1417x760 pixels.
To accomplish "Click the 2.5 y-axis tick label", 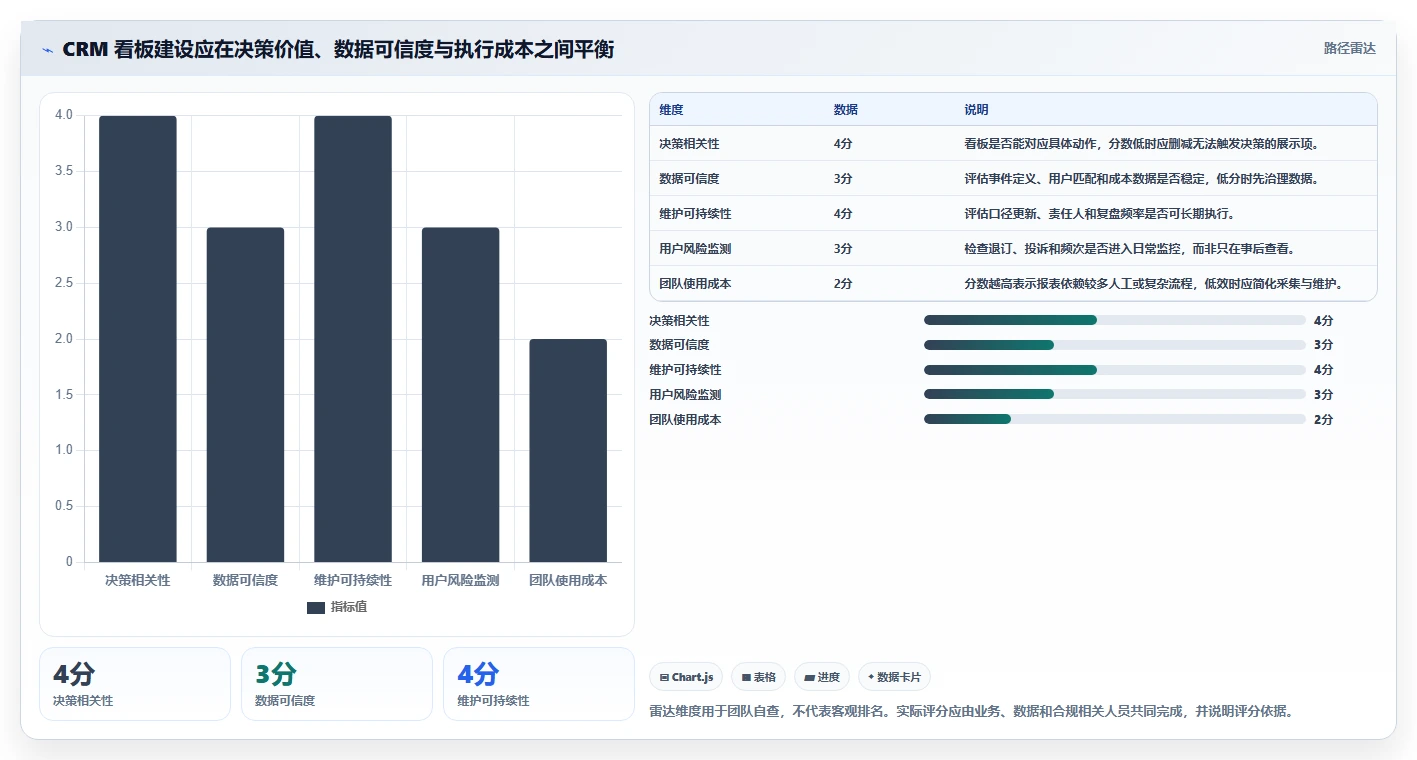I will pyautogui.click(x=64, y=283).
